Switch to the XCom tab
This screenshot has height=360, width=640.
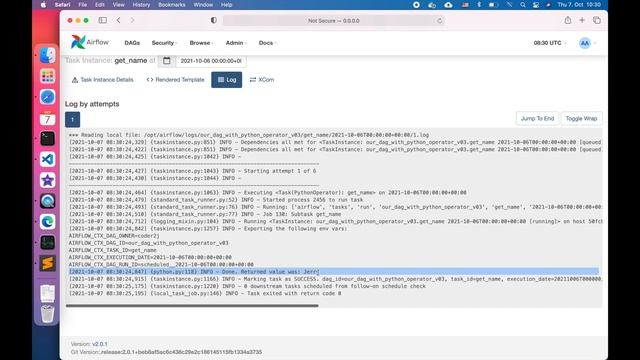262,80
